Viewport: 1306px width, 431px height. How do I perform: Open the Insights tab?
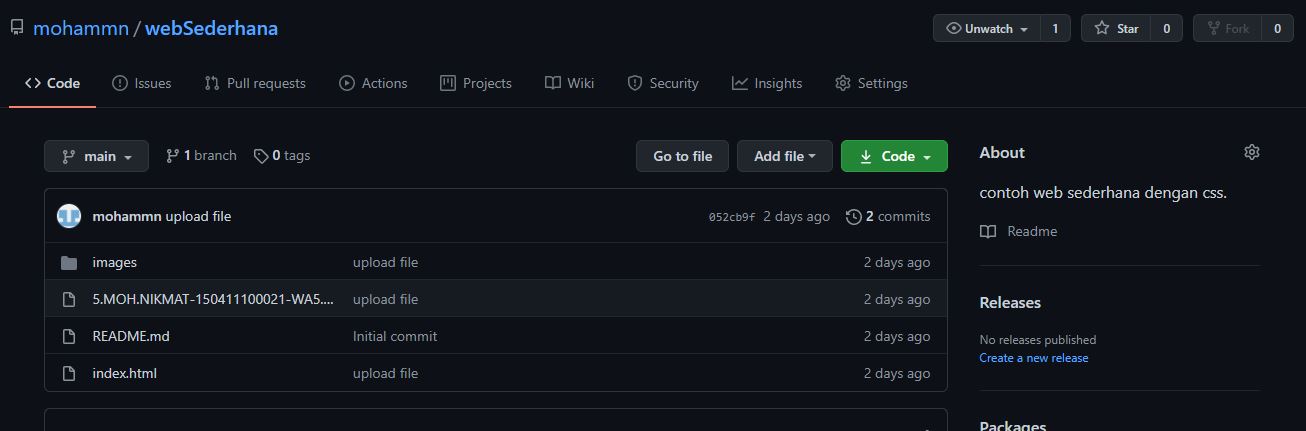767,83
